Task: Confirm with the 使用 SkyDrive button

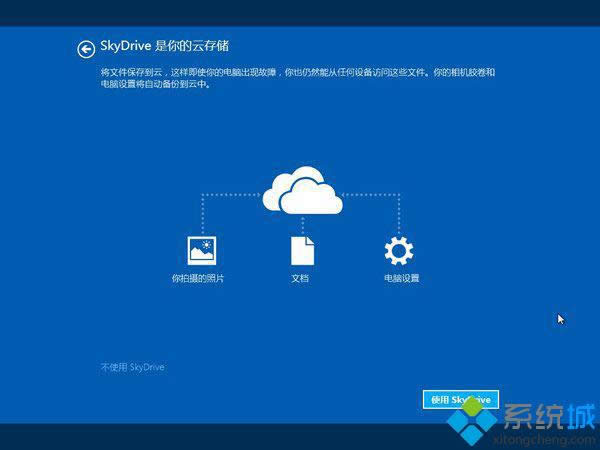Action: 461,400
